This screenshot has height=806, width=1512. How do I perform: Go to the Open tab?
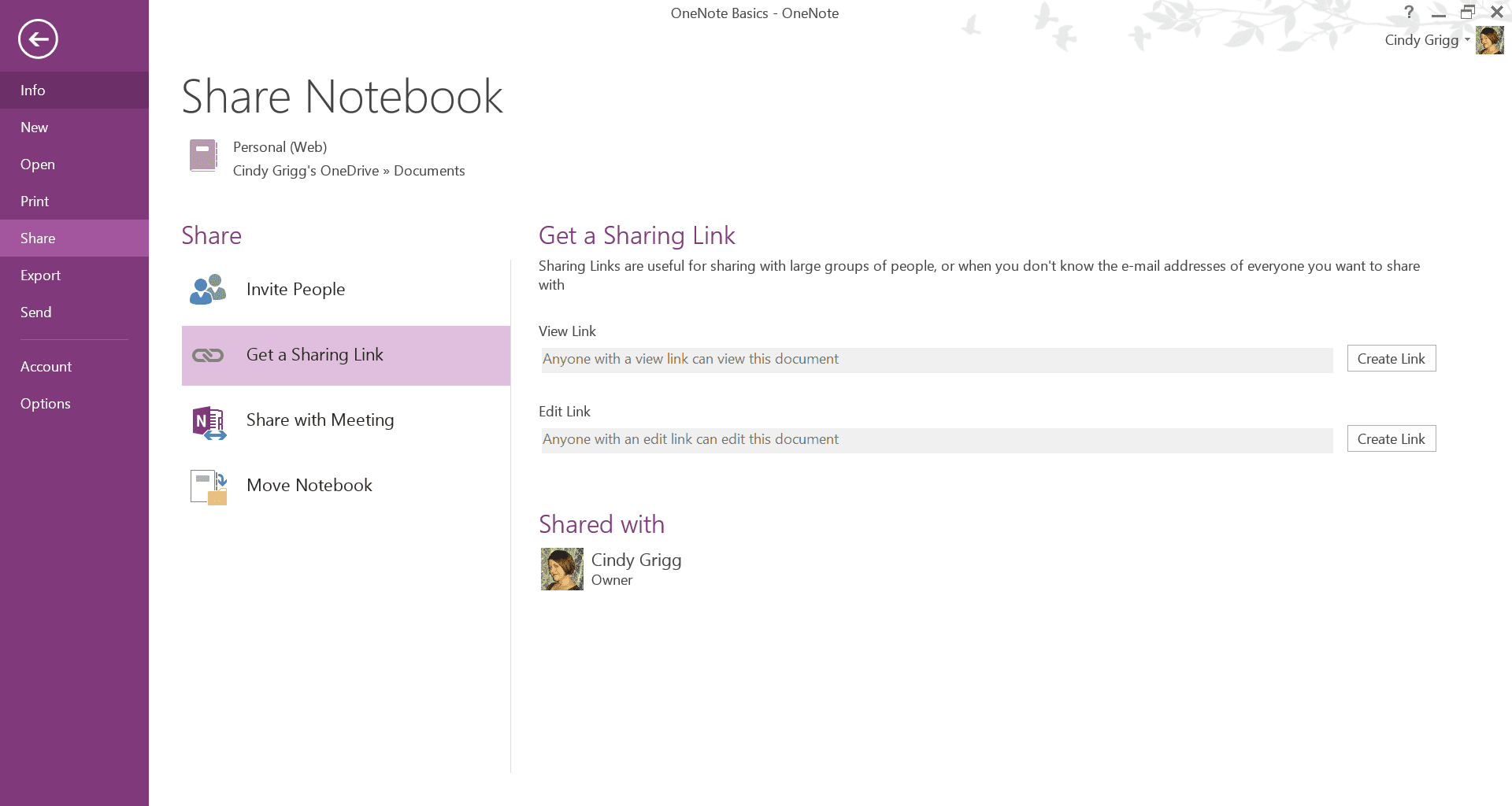click(x=74, y=165)
